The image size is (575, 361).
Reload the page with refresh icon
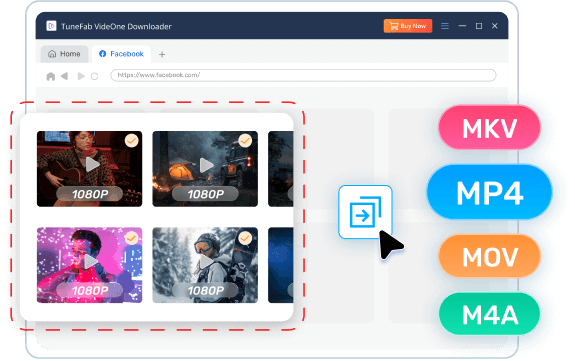coord(95,76)
